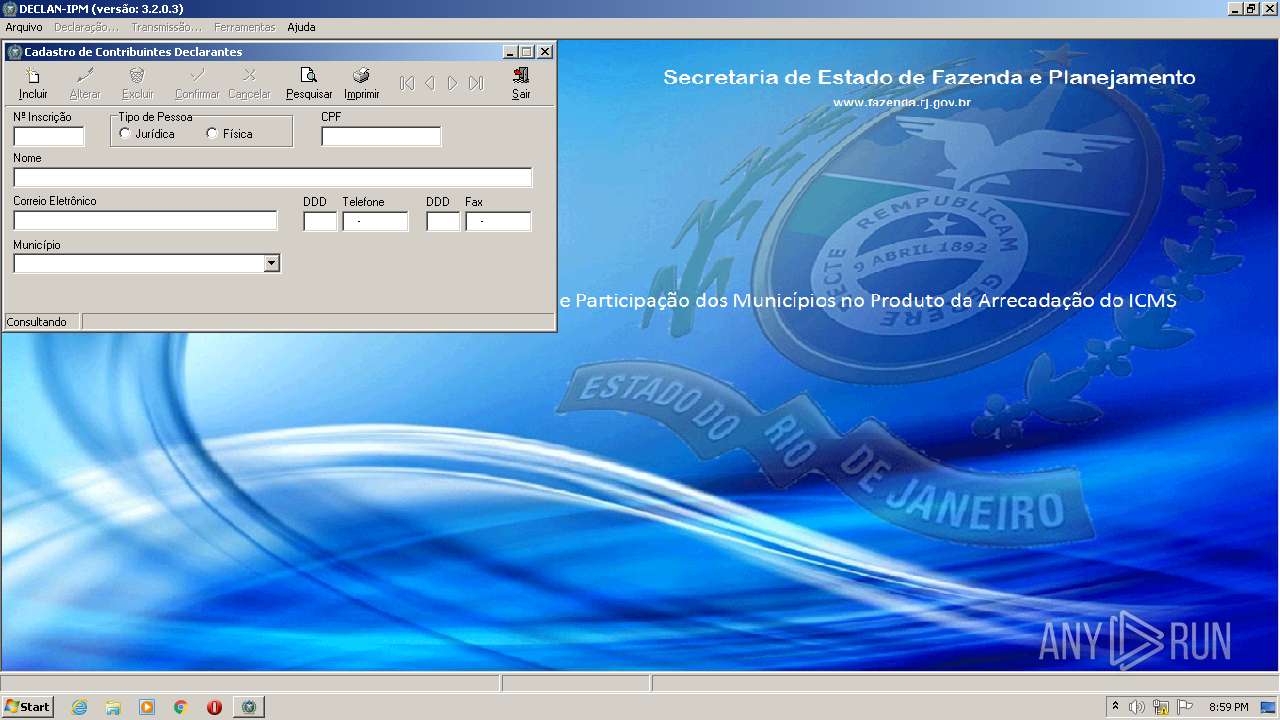Go to previous record arrow
Viewport: 1280px width, 720px height.
(x=430, y=83)
